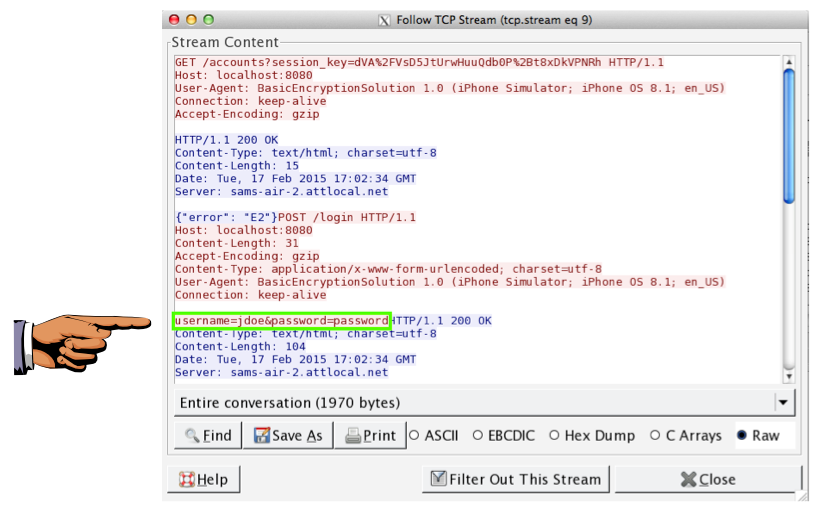
Task: Click the first 'Host: localhost:8080' line
Action: tap(243, 75)
